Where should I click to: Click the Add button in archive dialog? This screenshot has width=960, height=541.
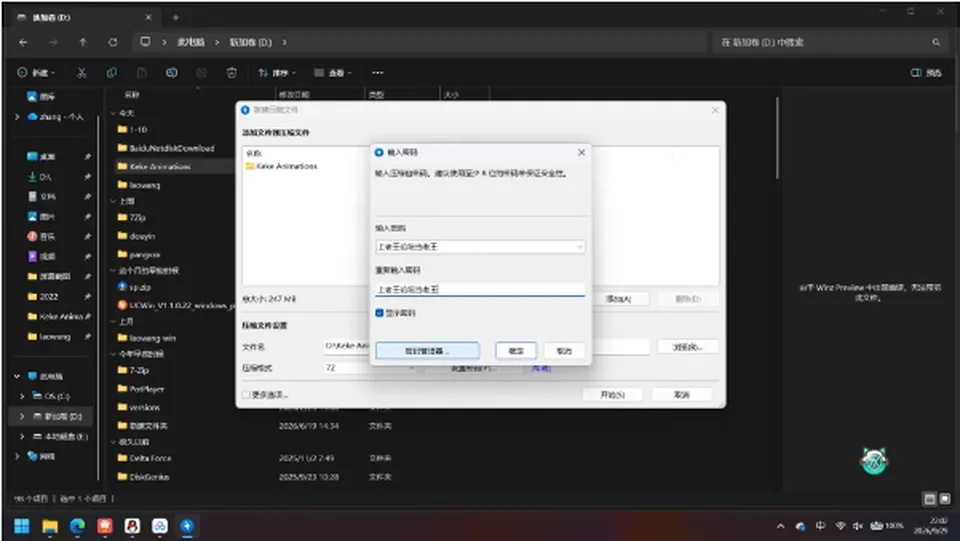coord(618,299)
